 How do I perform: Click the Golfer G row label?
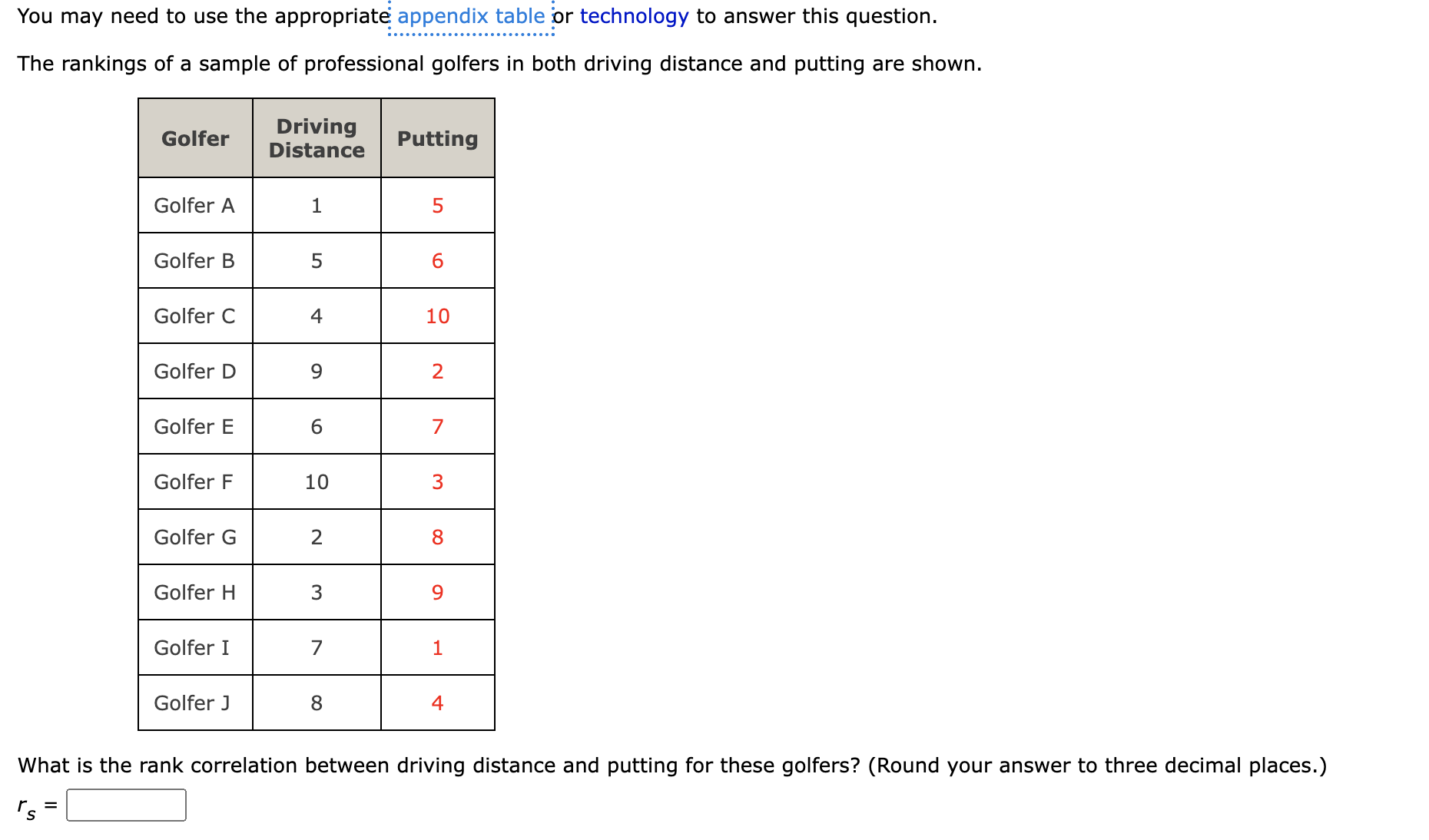(194, 537)
